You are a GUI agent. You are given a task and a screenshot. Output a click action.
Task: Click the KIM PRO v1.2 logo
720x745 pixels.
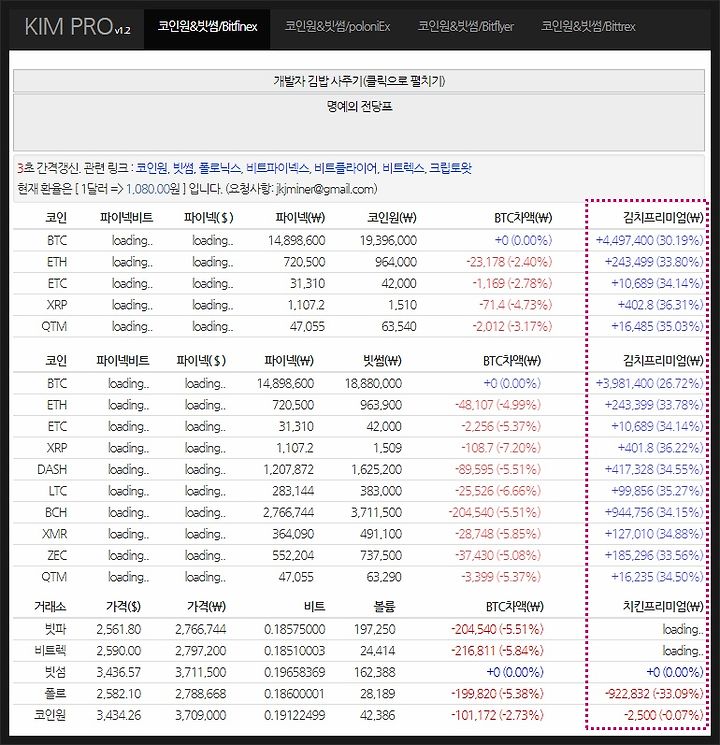click(77, 27)
